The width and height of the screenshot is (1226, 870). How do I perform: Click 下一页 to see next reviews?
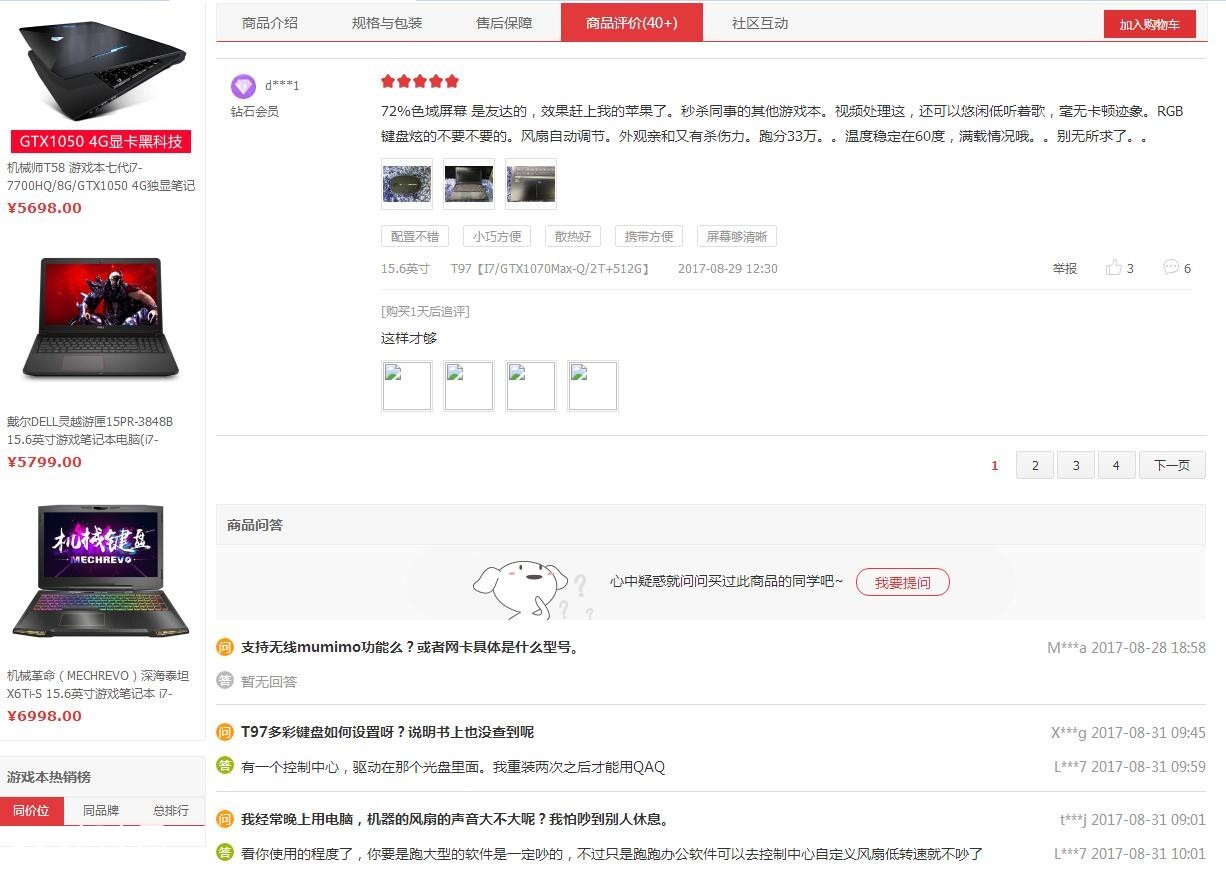[1172, 465]
